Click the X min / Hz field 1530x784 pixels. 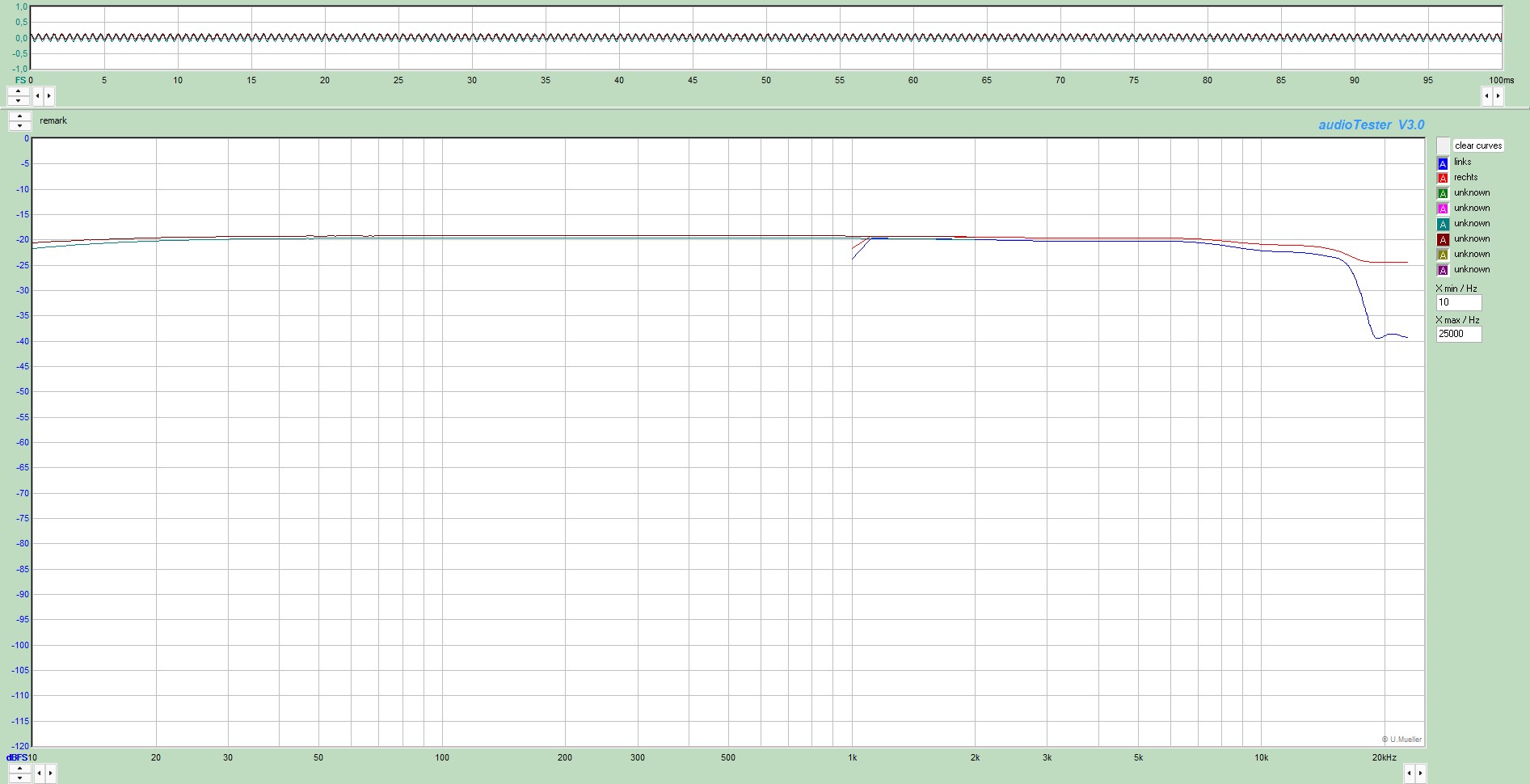click(x=1458, y=302)
